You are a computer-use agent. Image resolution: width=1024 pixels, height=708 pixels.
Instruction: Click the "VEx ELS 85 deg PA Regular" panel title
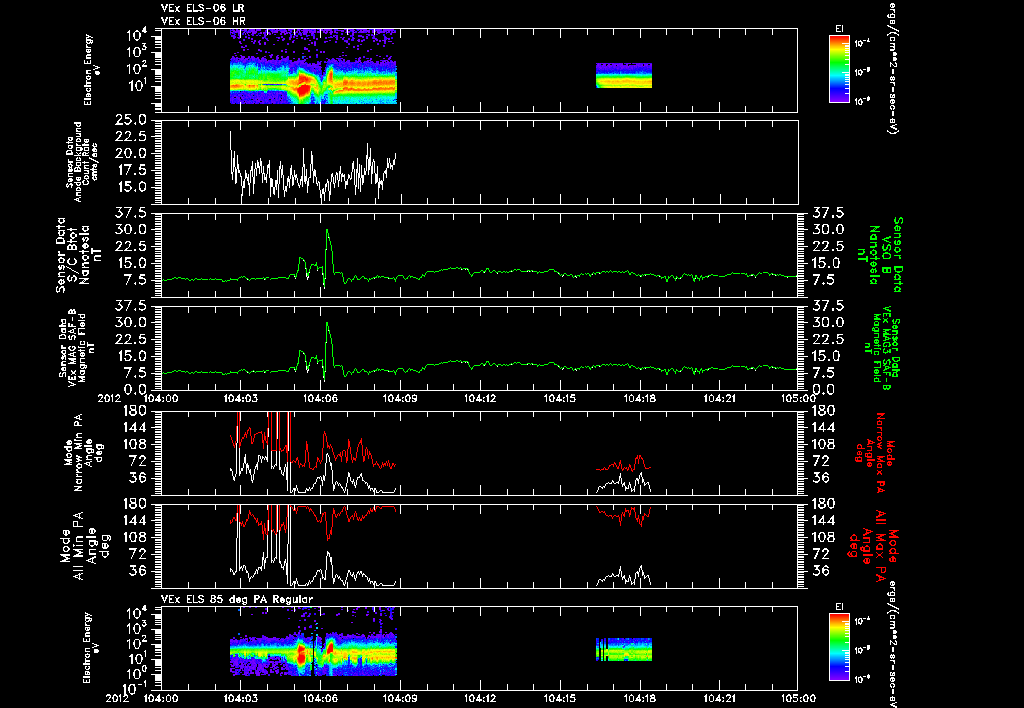236,599
